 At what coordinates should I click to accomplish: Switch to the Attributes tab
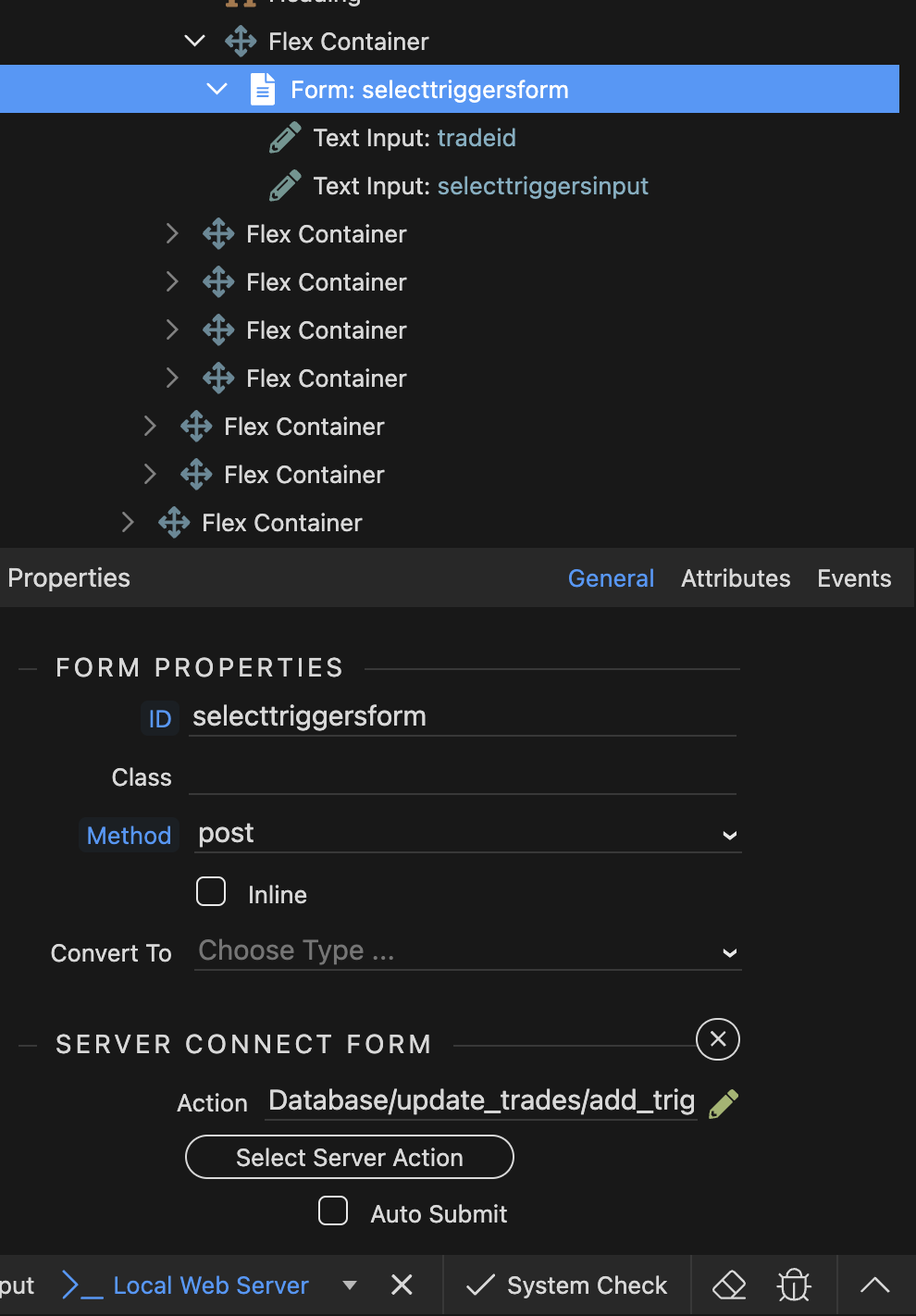click(x=736, y=578)
